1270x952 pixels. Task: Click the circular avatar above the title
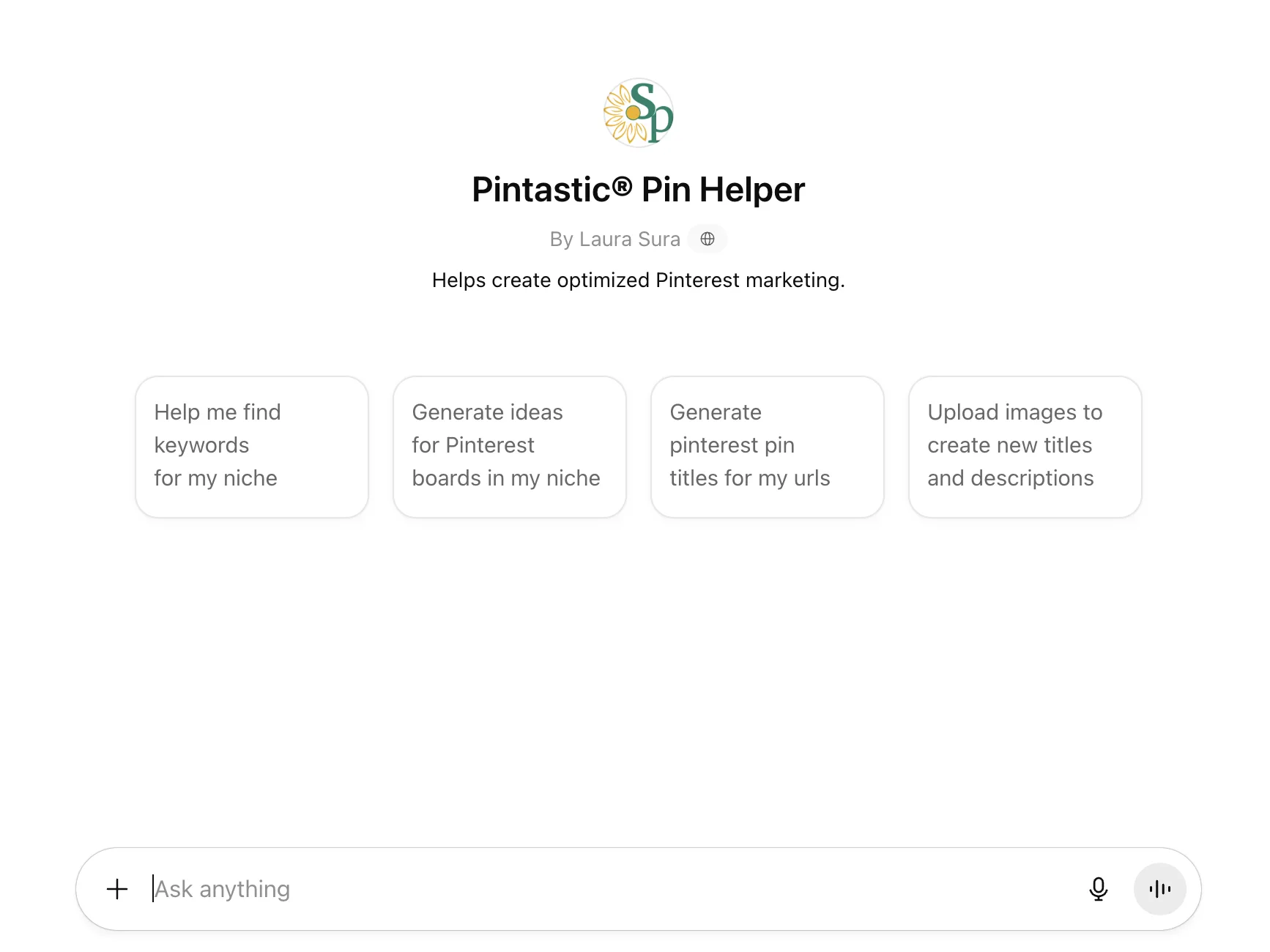[x=636, y=112]
